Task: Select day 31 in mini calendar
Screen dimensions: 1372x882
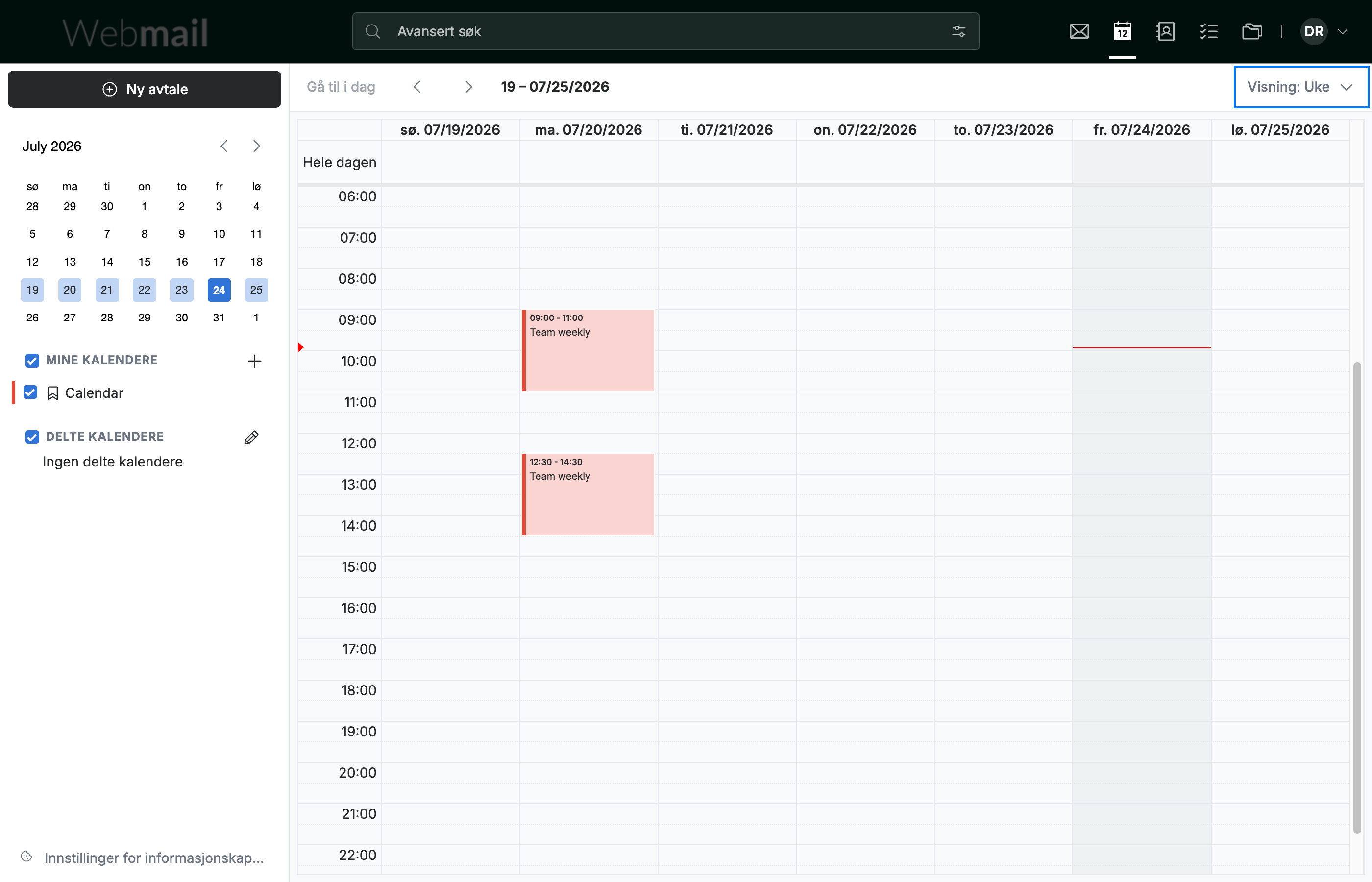Action: (219, 318)
